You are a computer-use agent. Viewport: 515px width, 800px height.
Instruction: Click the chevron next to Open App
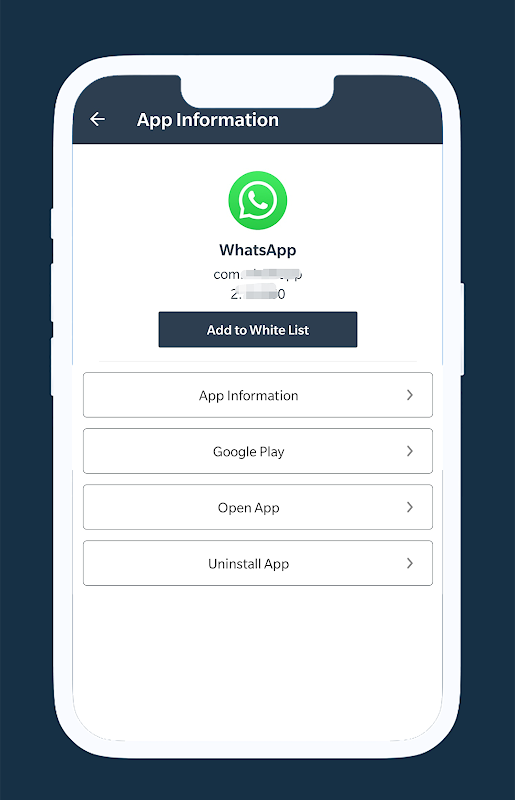click(x=409, y=507)
